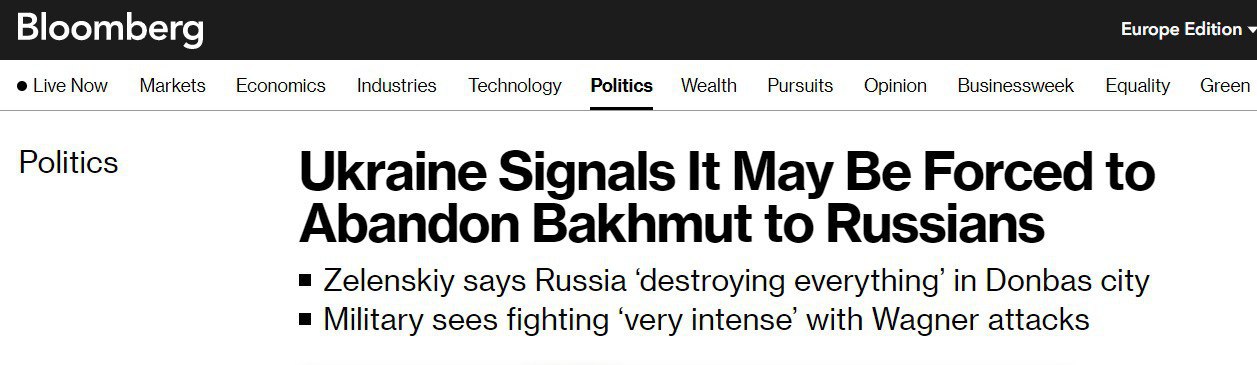
Task: Click the Live Now dot indicator
Action: coord(22,87)
